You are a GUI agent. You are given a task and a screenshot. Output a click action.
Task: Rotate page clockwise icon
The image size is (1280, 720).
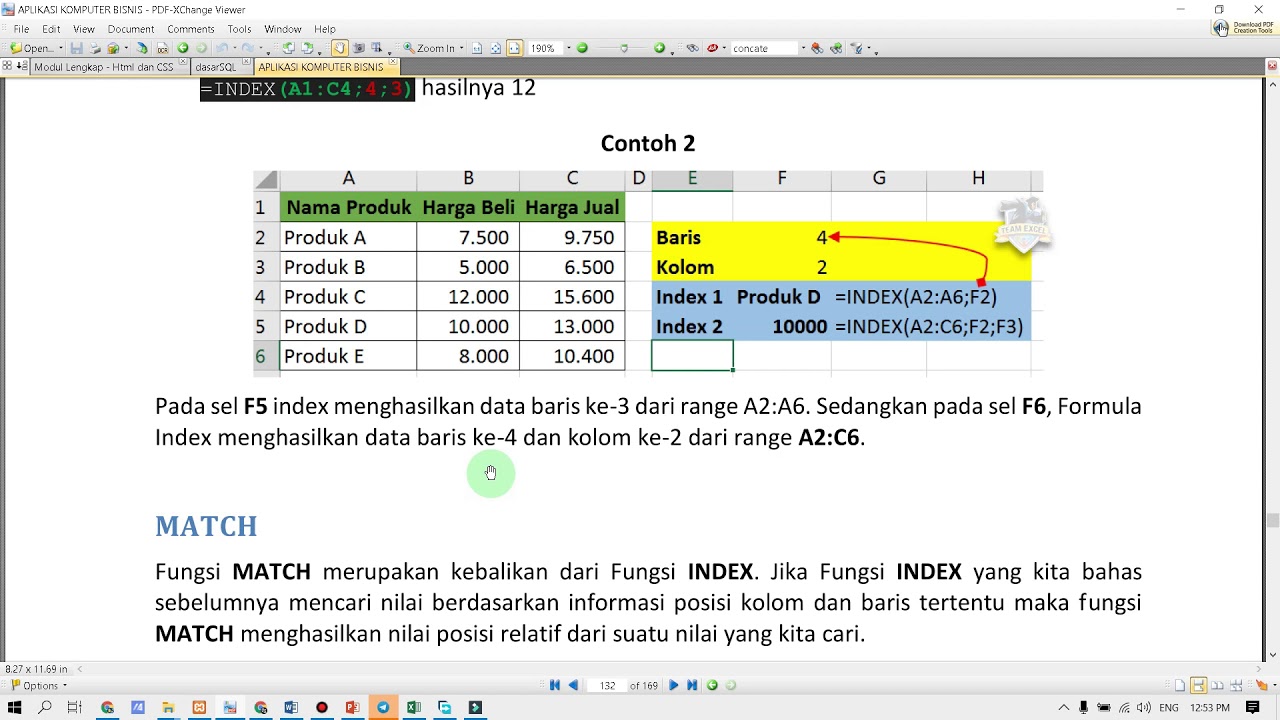click(x=306, y=48)
